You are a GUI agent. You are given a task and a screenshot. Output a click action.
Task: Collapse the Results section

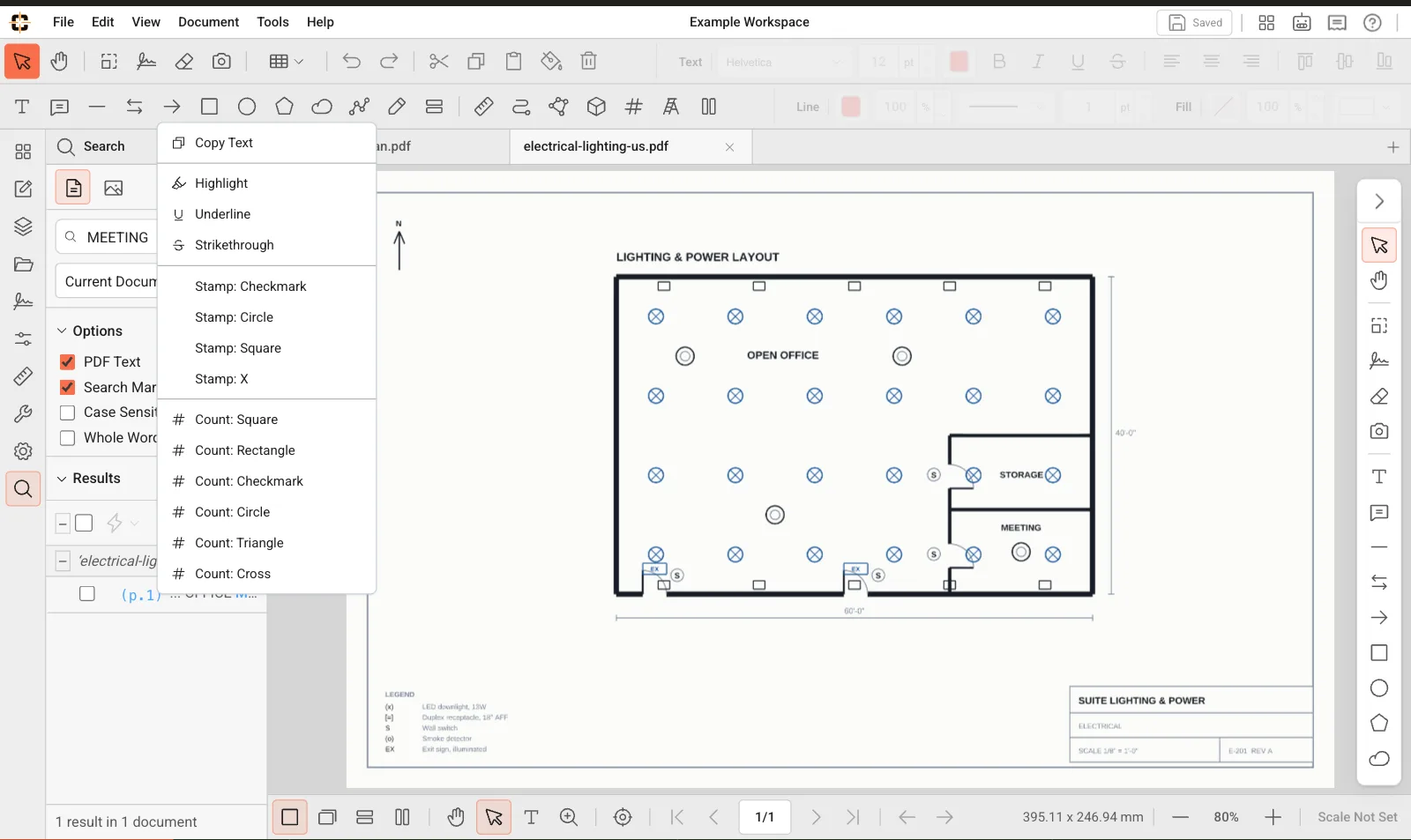(62, 479)
